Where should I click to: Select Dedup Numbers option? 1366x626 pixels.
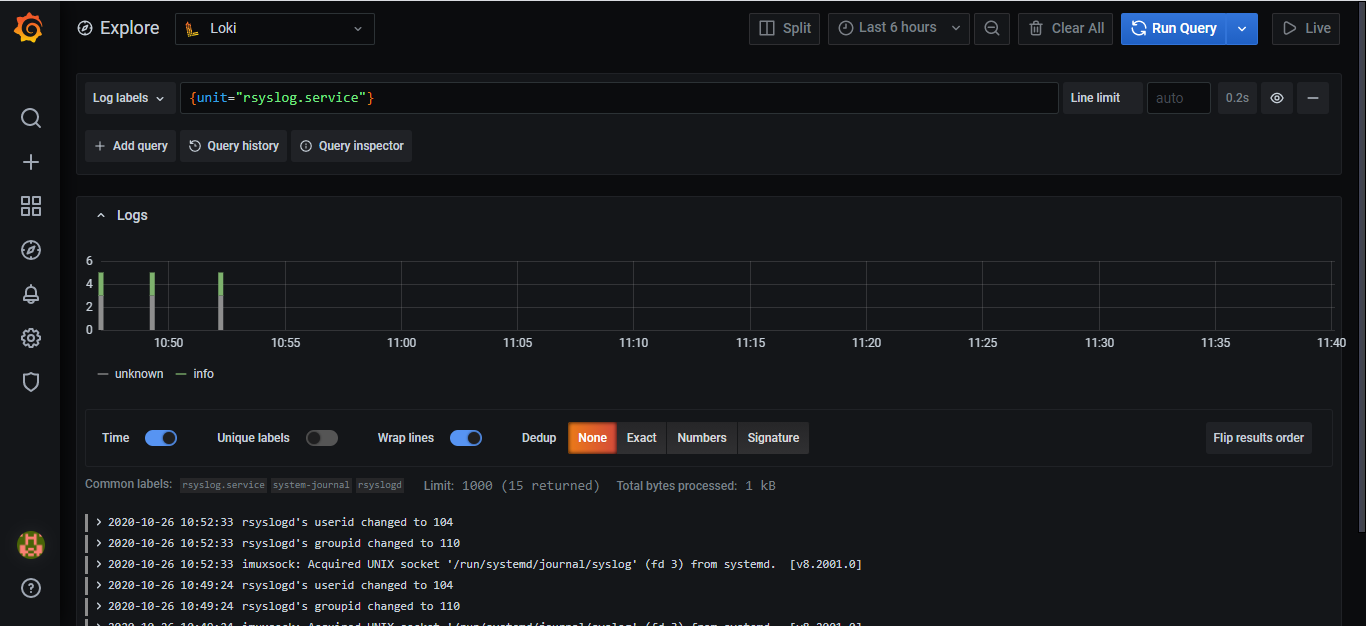702,438
